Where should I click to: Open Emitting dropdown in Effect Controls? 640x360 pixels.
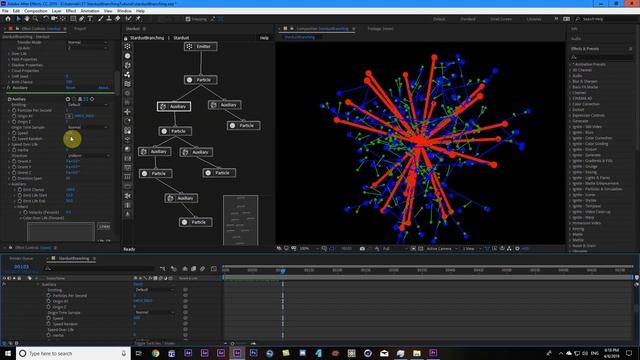pos(87,105)
